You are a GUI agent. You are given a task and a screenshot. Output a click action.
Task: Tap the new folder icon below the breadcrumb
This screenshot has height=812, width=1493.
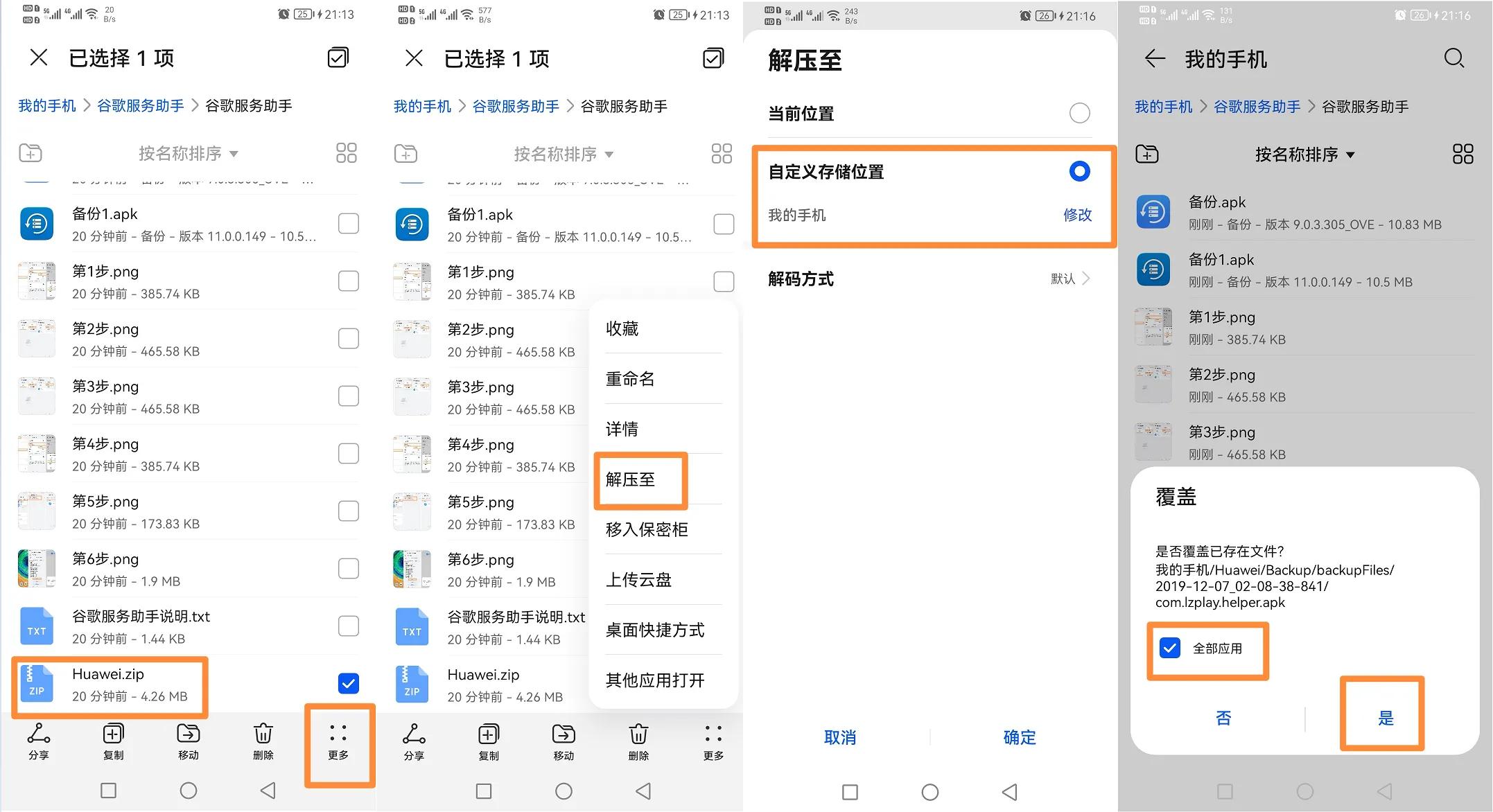point(30,153)
